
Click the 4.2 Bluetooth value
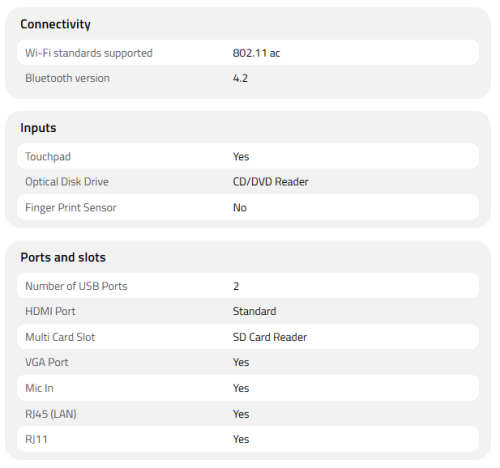click(240, 78)
